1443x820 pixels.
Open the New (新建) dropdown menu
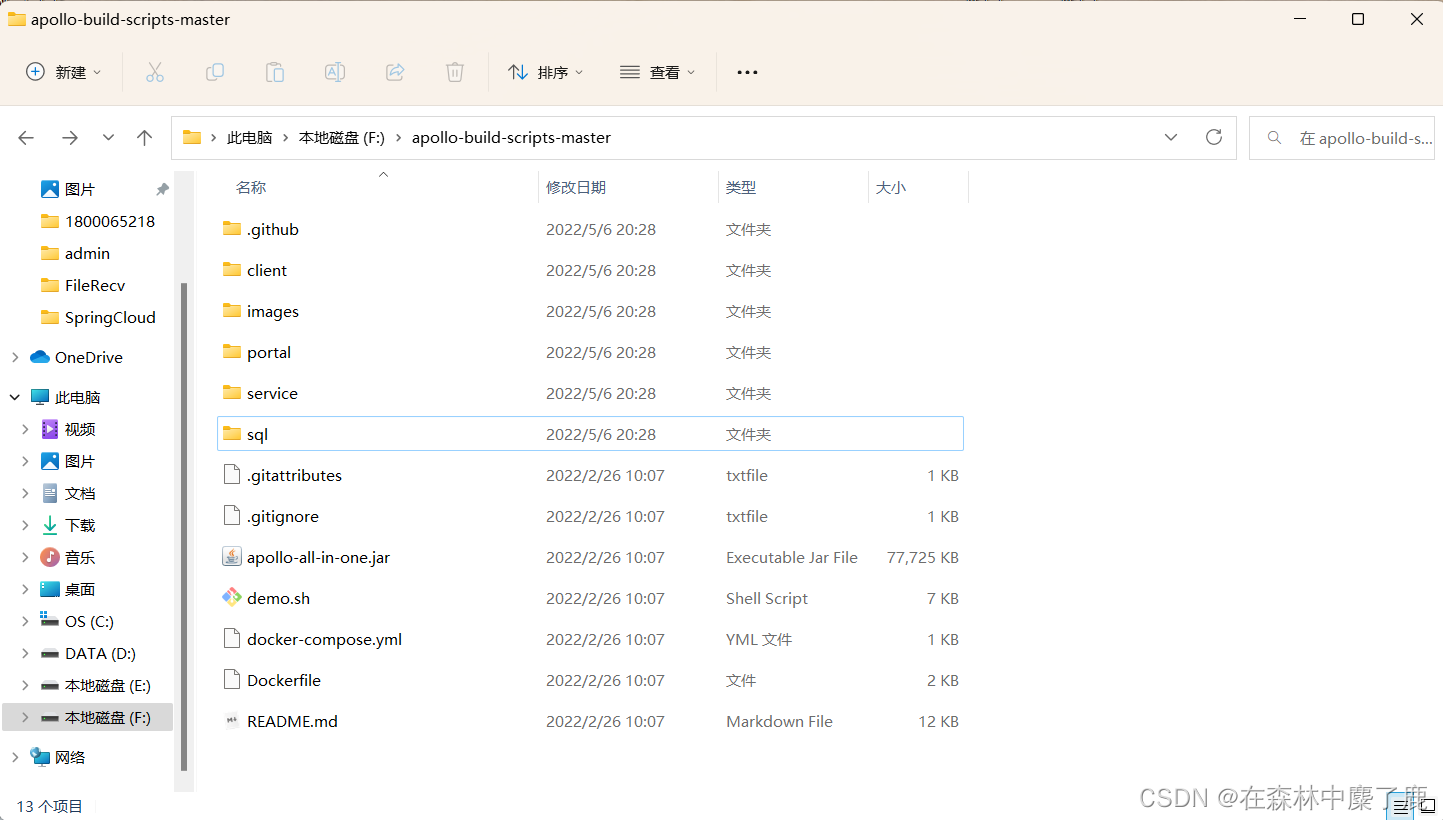pos(64,72)
